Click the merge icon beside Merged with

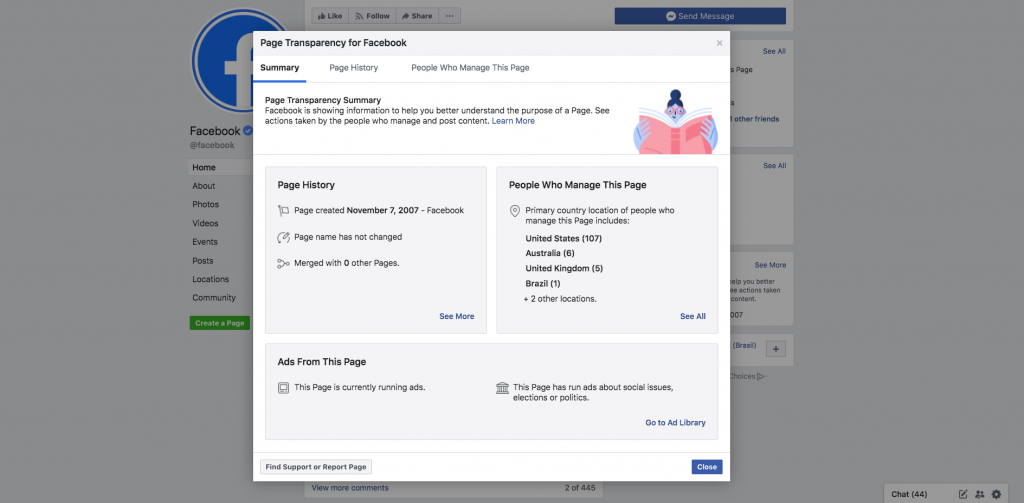tap(283, 263)
